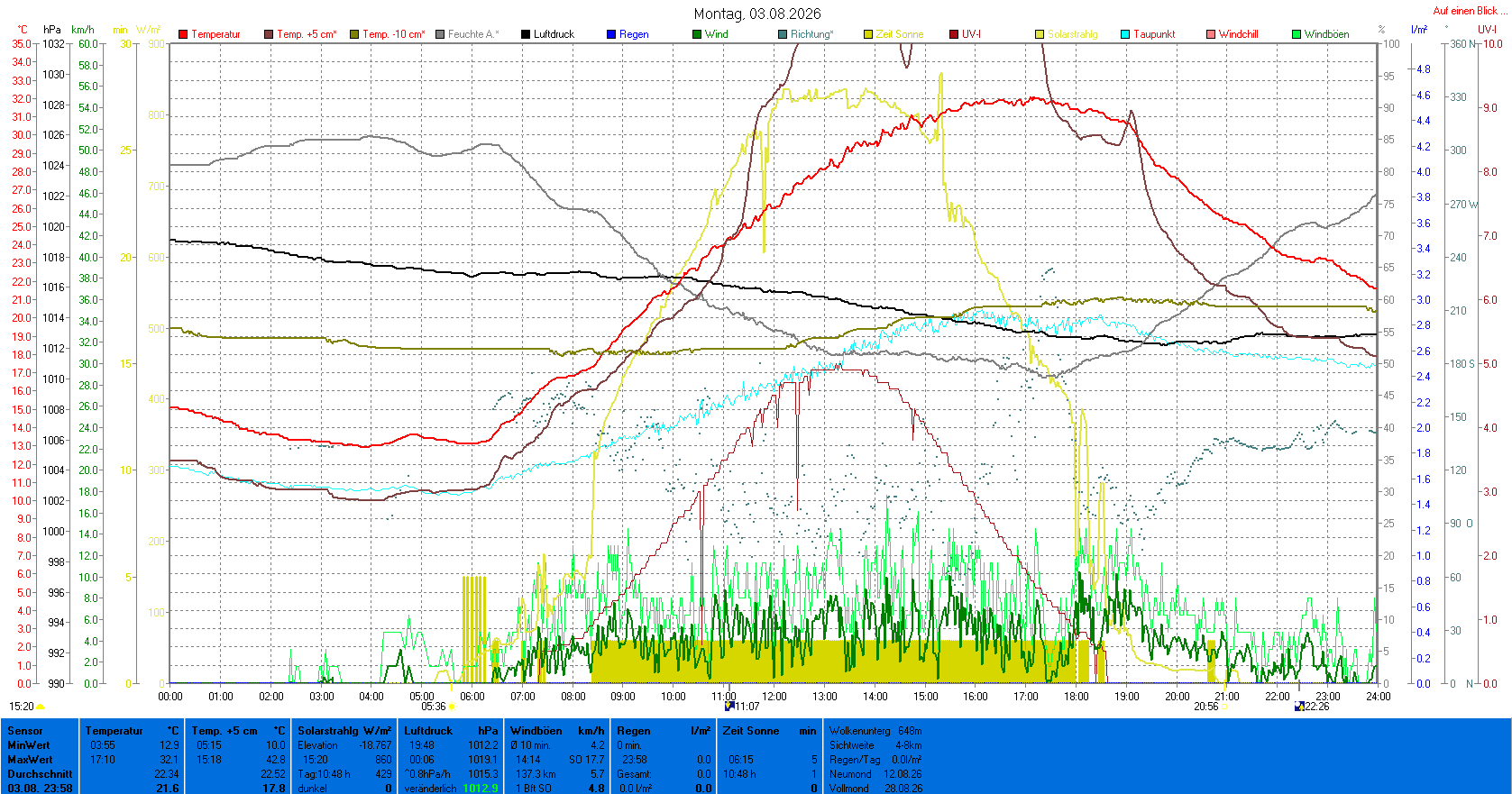Screen dimensions: 1512x794
Task: Click the blue Regen legend swatch
Action: (611, 34)
